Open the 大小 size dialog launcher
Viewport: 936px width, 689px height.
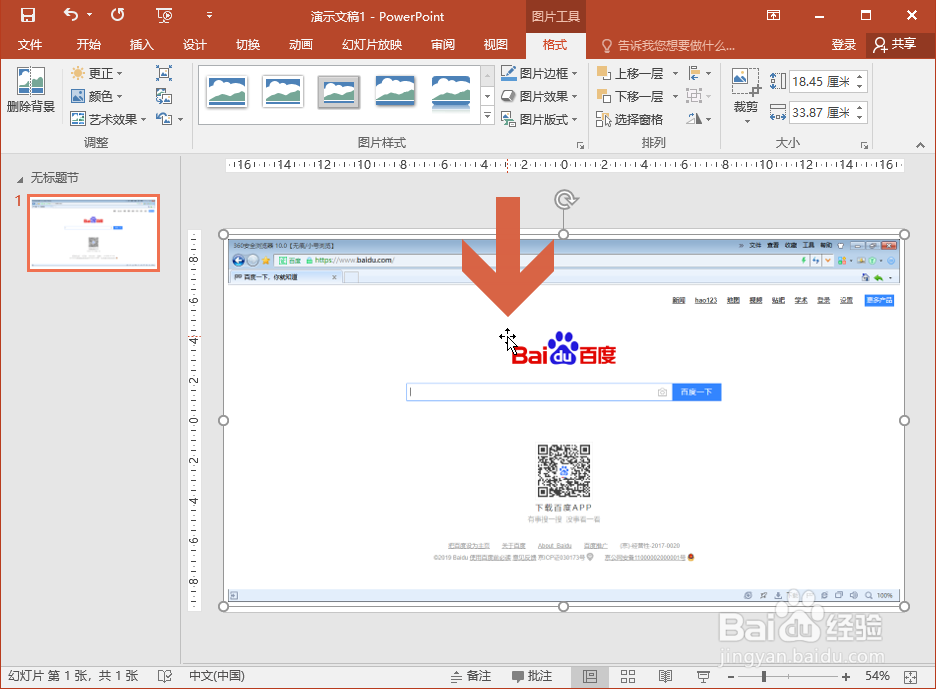(864, 145)
